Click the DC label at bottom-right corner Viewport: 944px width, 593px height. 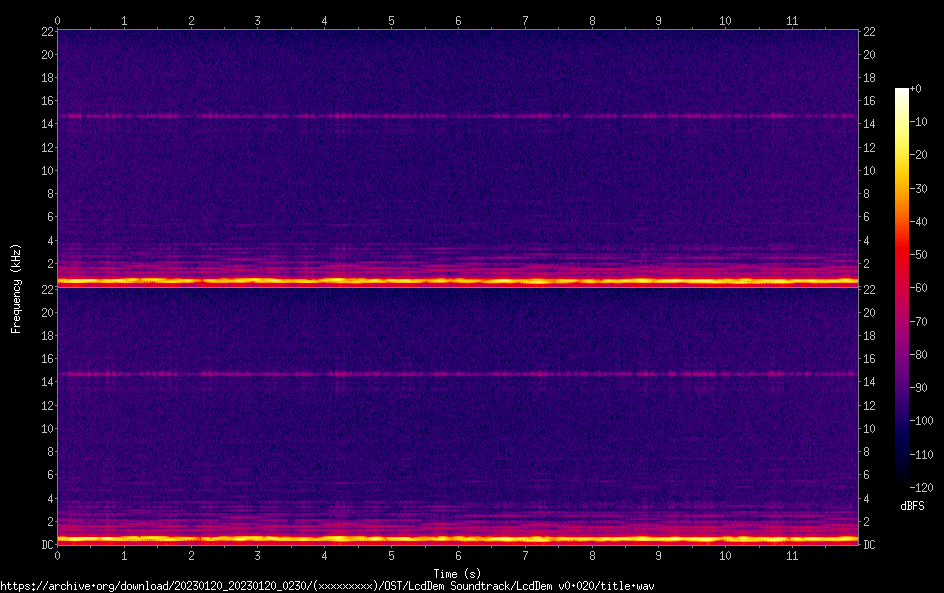(870, 544)
